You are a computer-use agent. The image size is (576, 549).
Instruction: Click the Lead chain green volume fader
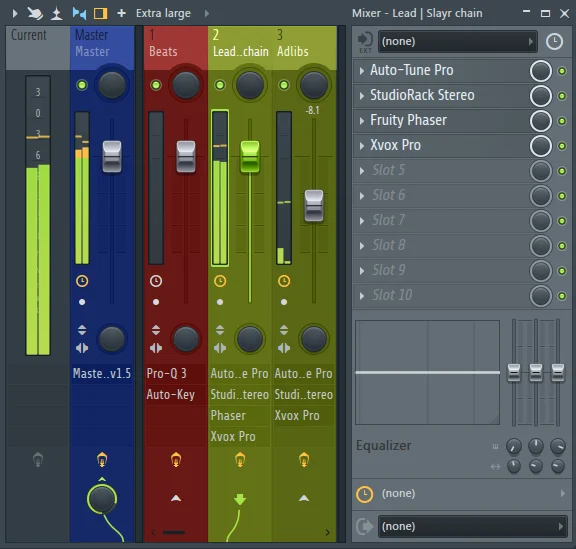(x=250, y=157)
